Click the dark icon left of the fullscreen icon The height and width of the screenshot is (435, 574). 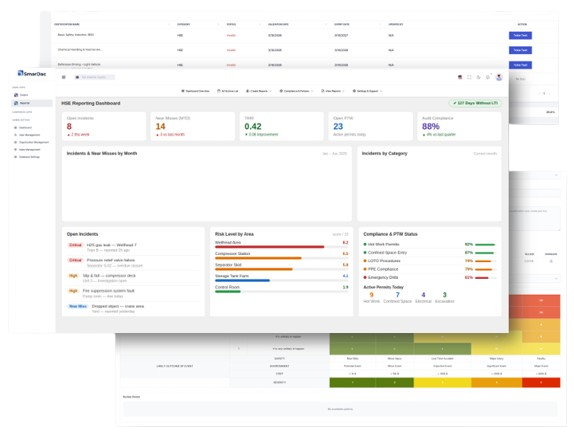click(x=460, y=77)
